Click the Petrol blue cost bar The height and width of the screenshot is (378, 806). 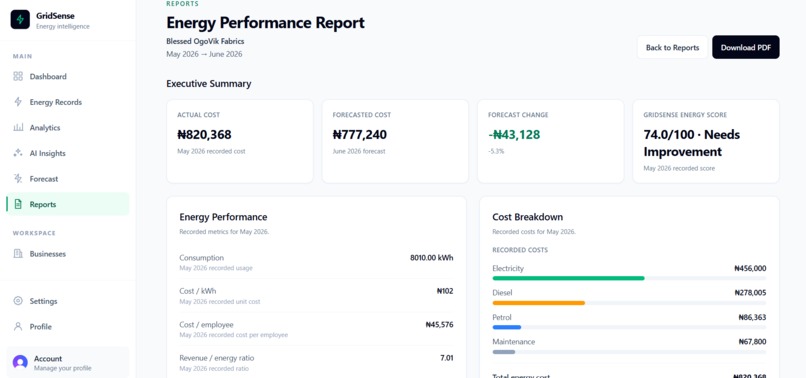[507, 327]
